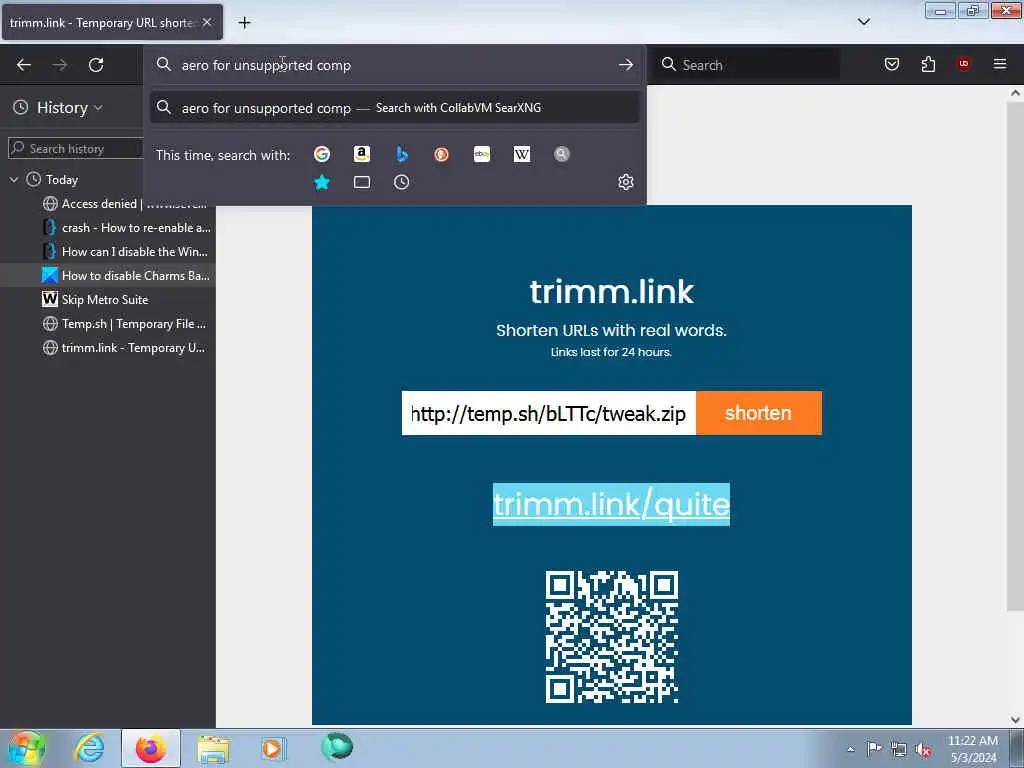This screenshot has width=1024, height=768.
Task: Click the trimm.link site heading
Action: (x=611, y=291)
